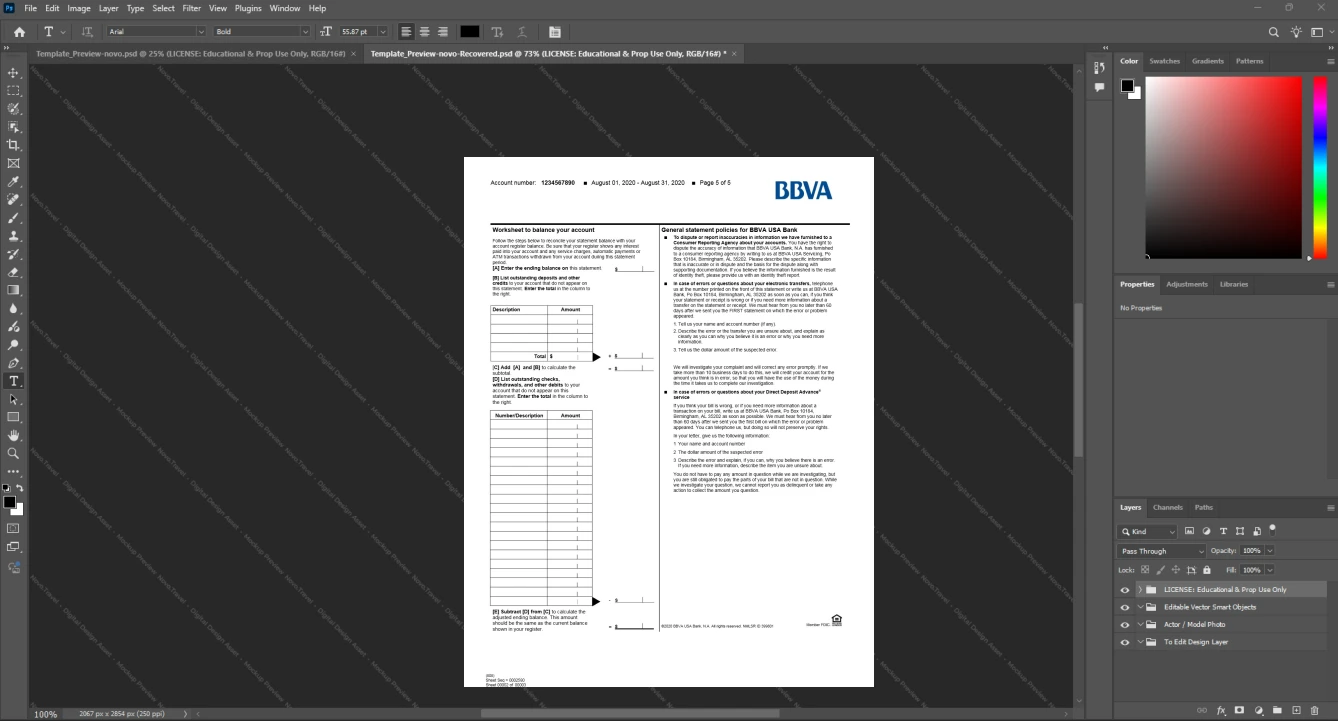Select the Eyedropper tool
This screenshot has height=721, width=1338.
point(14,182)
